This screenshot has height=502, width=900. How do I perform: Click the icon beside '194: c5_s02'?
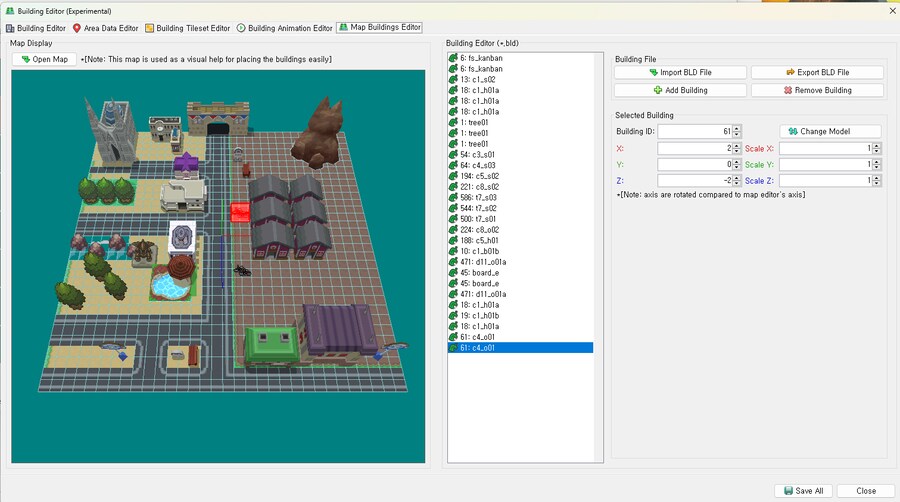(453, 176)
